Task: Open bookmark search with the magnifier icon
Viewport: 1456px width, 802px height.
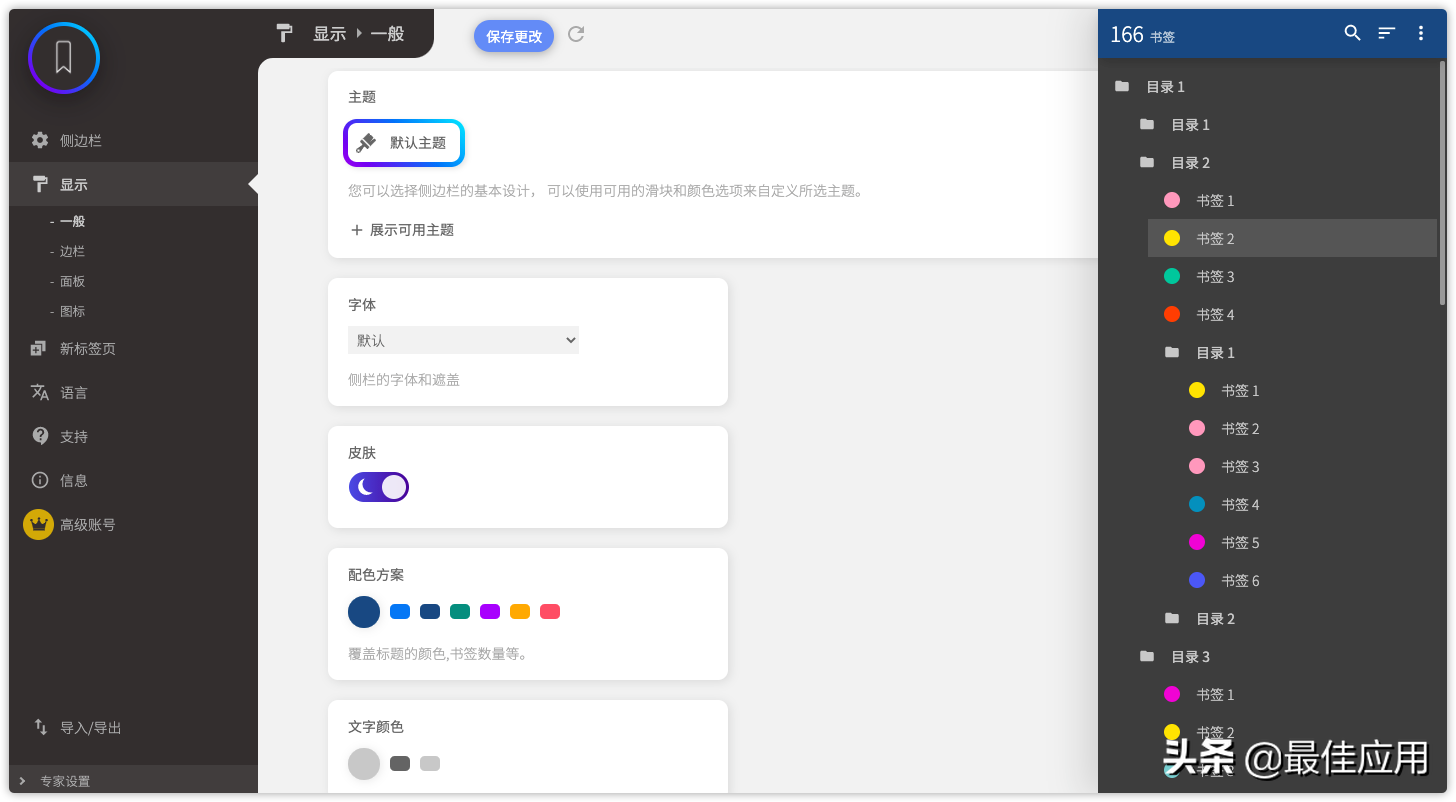Action: 1352,33
